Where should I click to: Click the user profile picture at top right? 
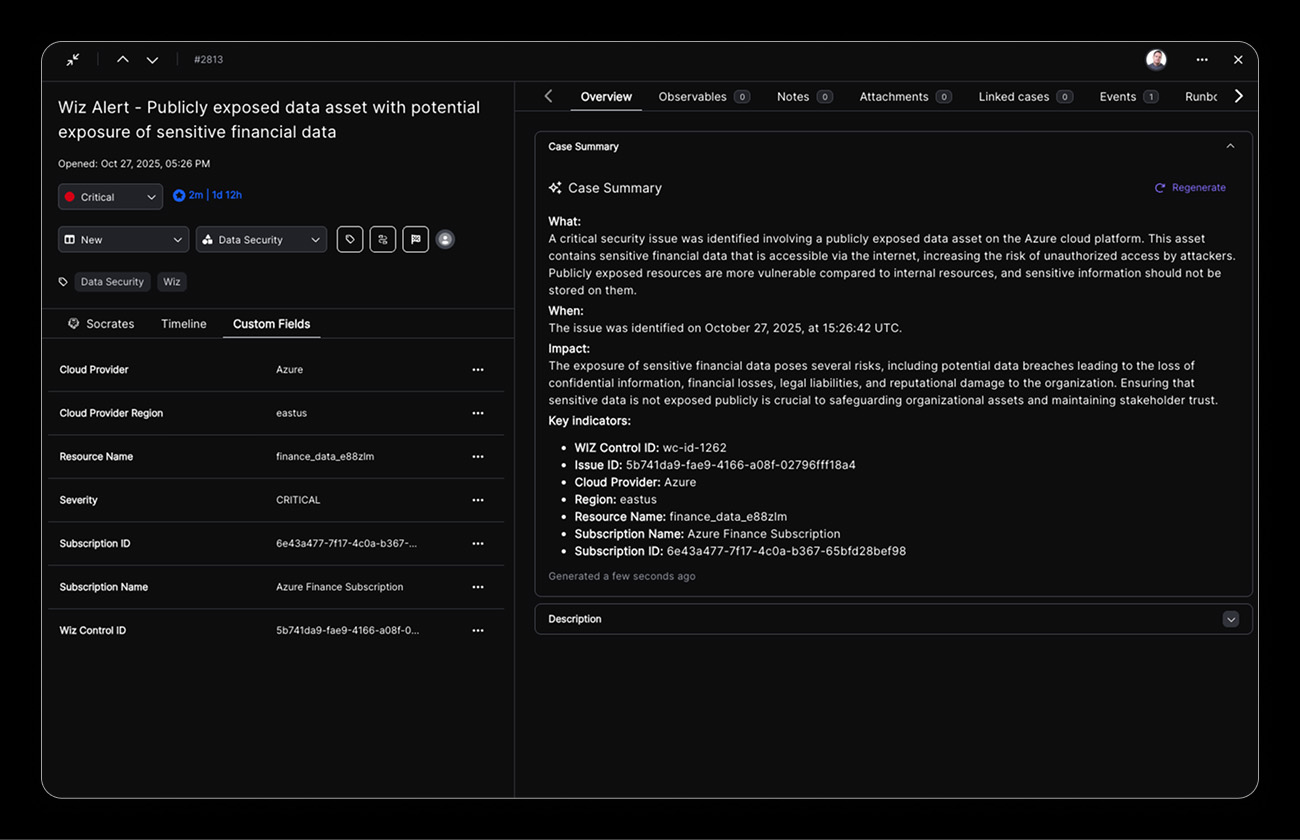(1156, 60)
